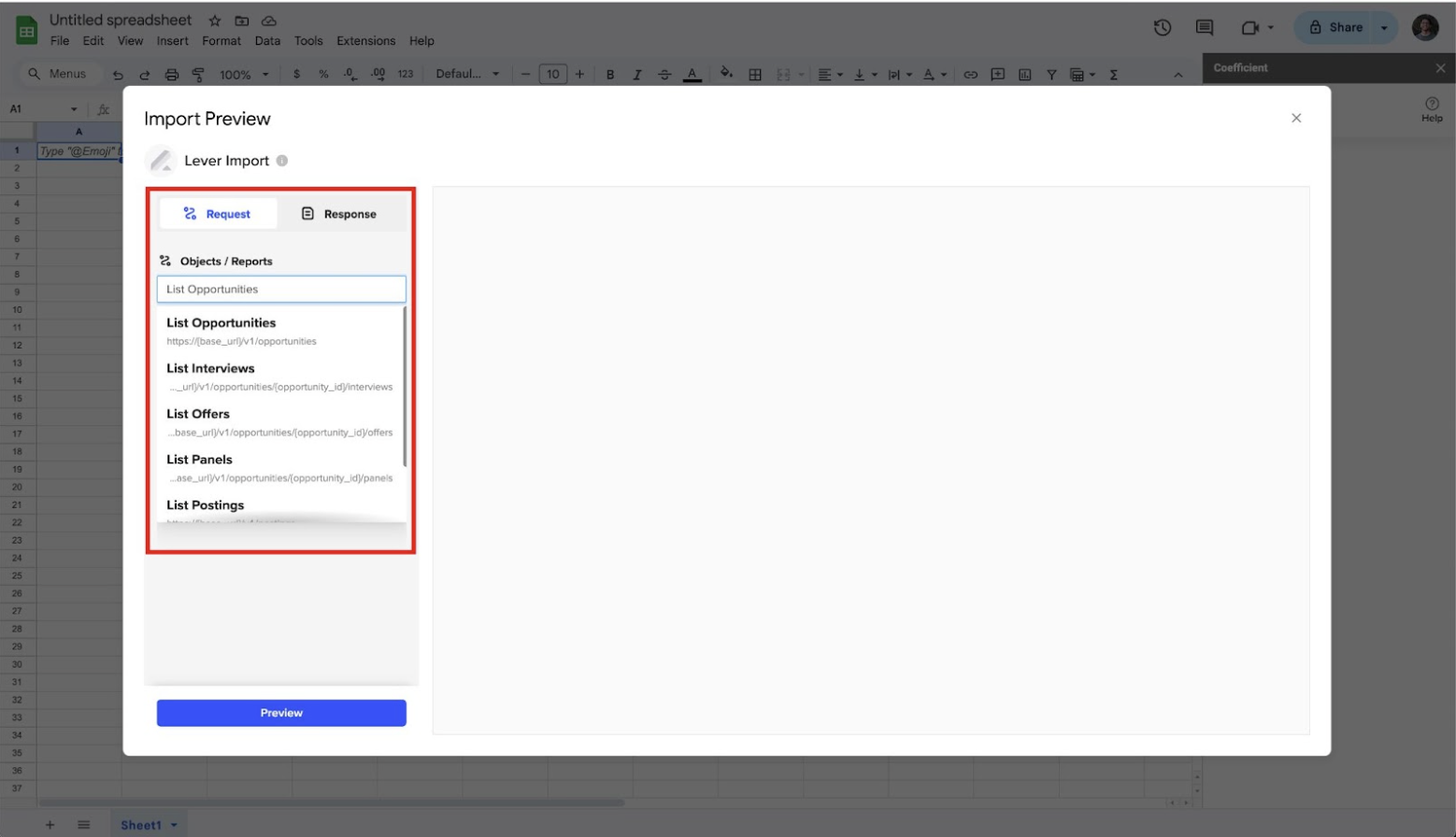The image size is (1456, 837).
Task: Choose List Postings endpoint
Action: click(x=280, y=508)
